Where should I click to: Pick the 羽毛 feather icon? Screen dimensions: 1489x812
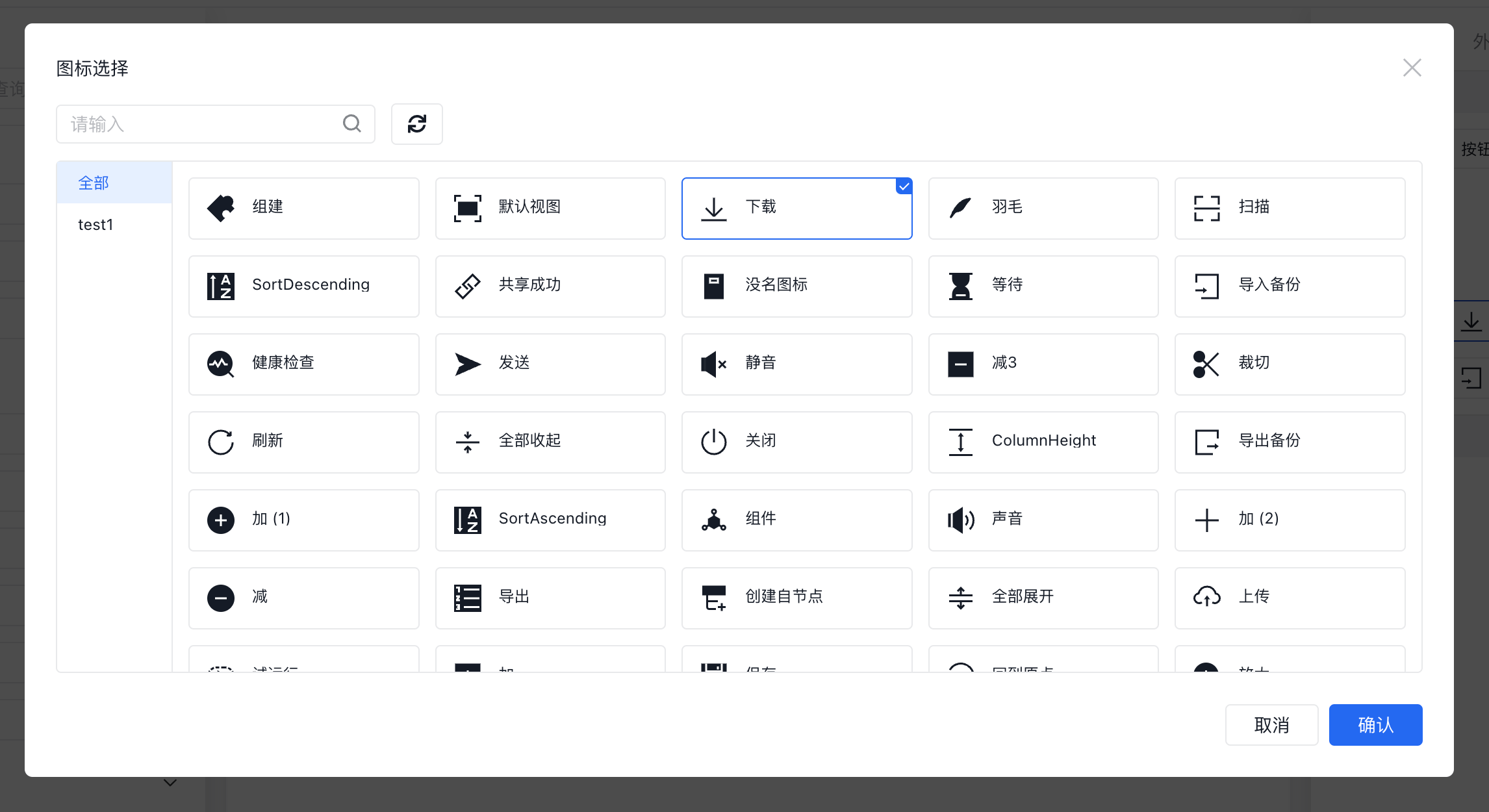1043,209
